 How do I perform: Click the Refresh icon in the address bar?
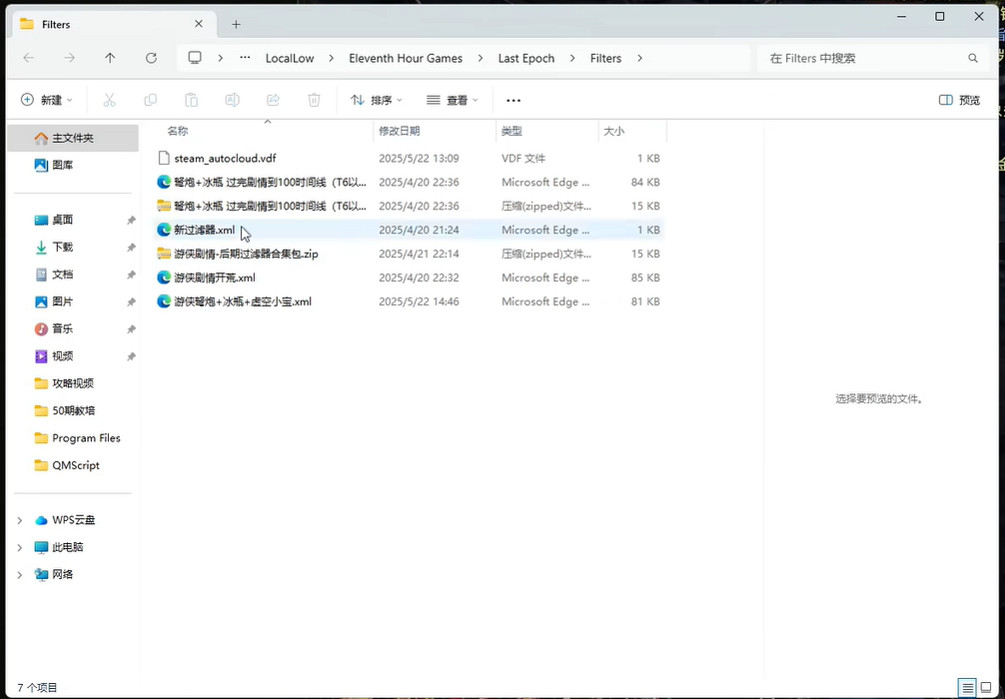click(x=151, y=58)
